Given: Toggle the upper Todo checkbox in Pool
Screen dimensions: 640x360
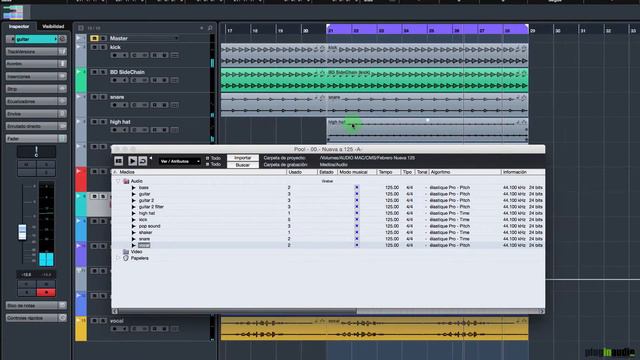Looking at the screenshot, I should tap(207, 158).
